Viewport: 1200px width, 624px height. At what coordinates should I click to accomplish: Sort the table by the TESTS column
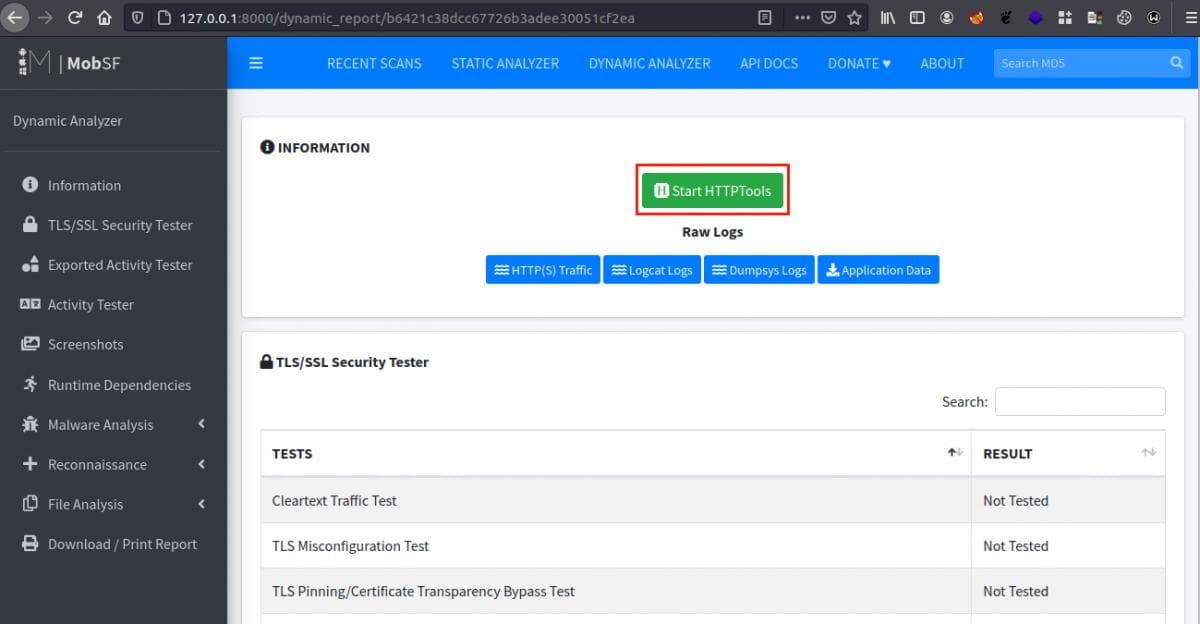pos(954,453)
